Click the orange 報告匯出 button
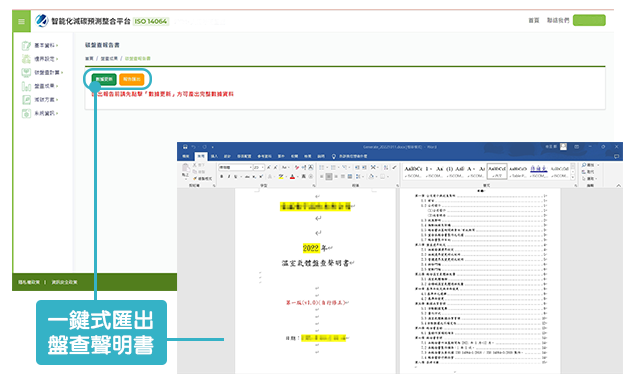This screenshot has height=380, width=630. click(x=132, y=80)
